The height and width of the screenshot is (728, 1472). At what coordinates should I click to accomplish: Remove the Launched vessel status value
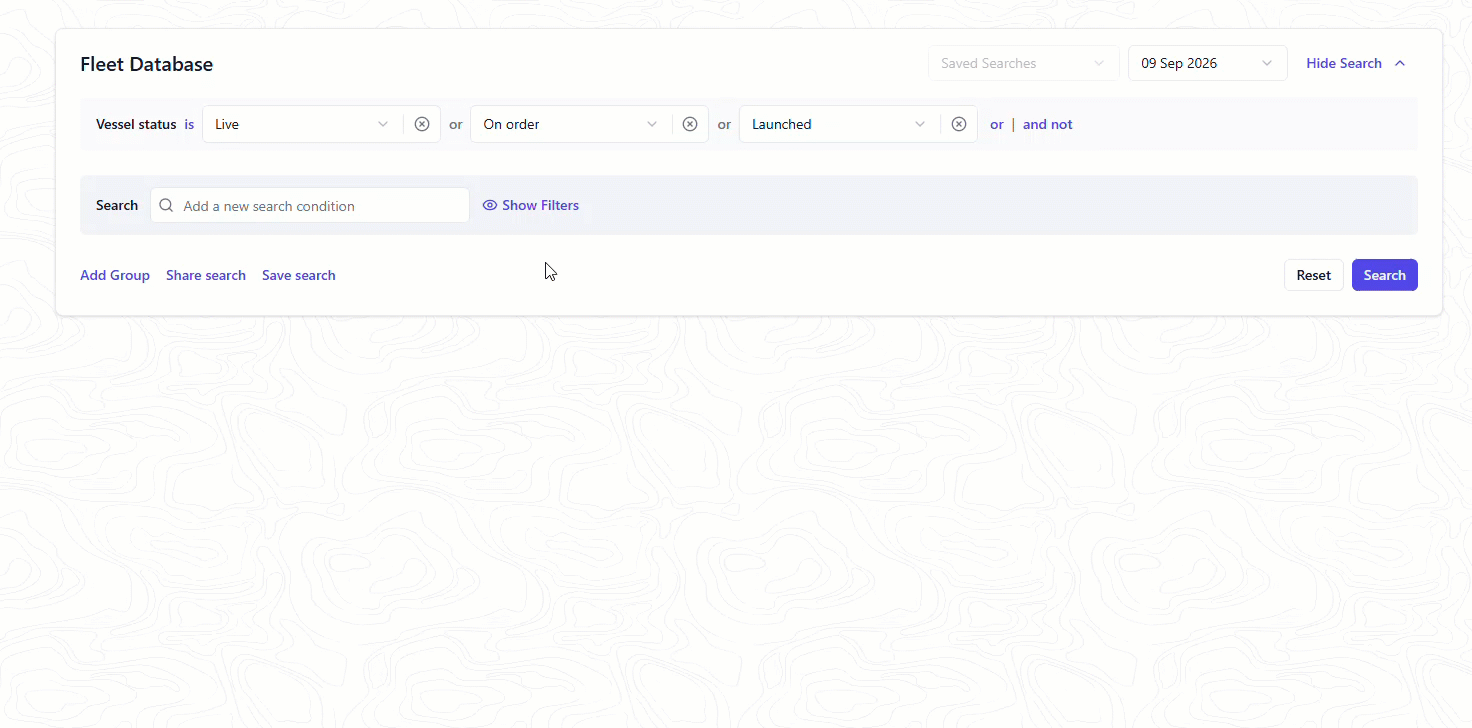pos(959,124)
